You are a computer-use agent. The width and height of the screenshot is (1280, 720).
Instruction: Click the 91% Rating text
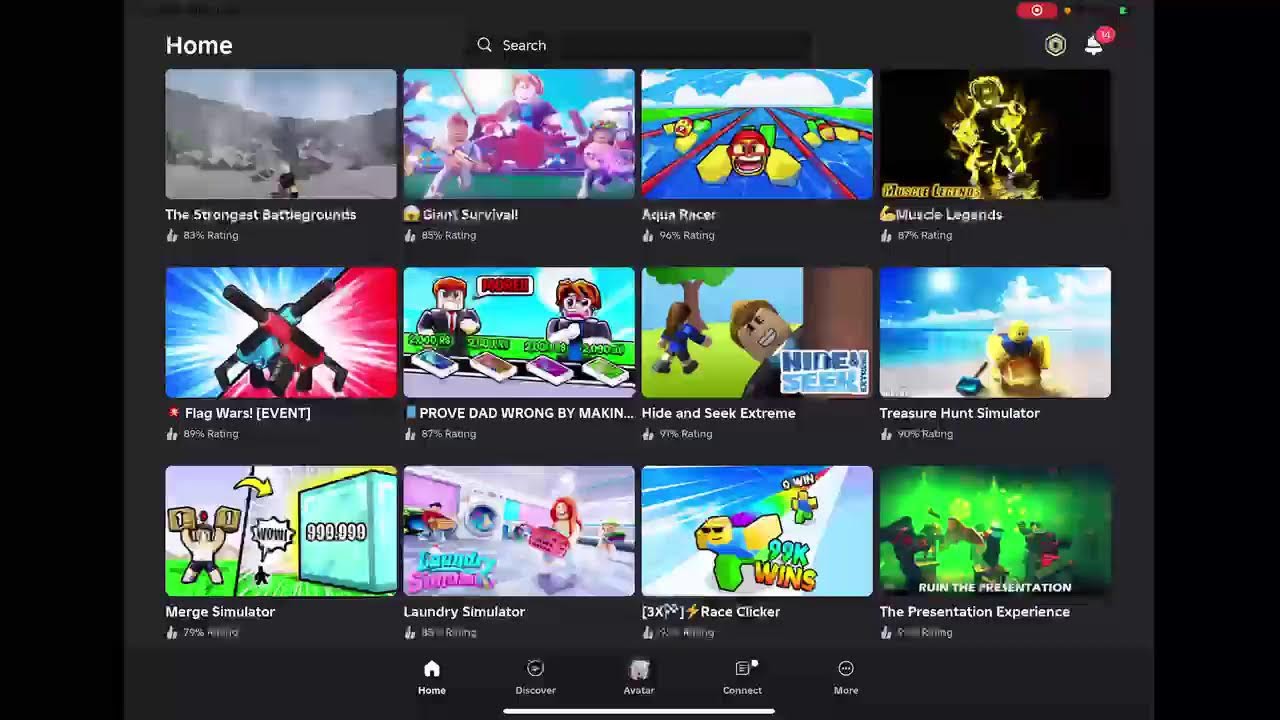[x=686, y=434]
